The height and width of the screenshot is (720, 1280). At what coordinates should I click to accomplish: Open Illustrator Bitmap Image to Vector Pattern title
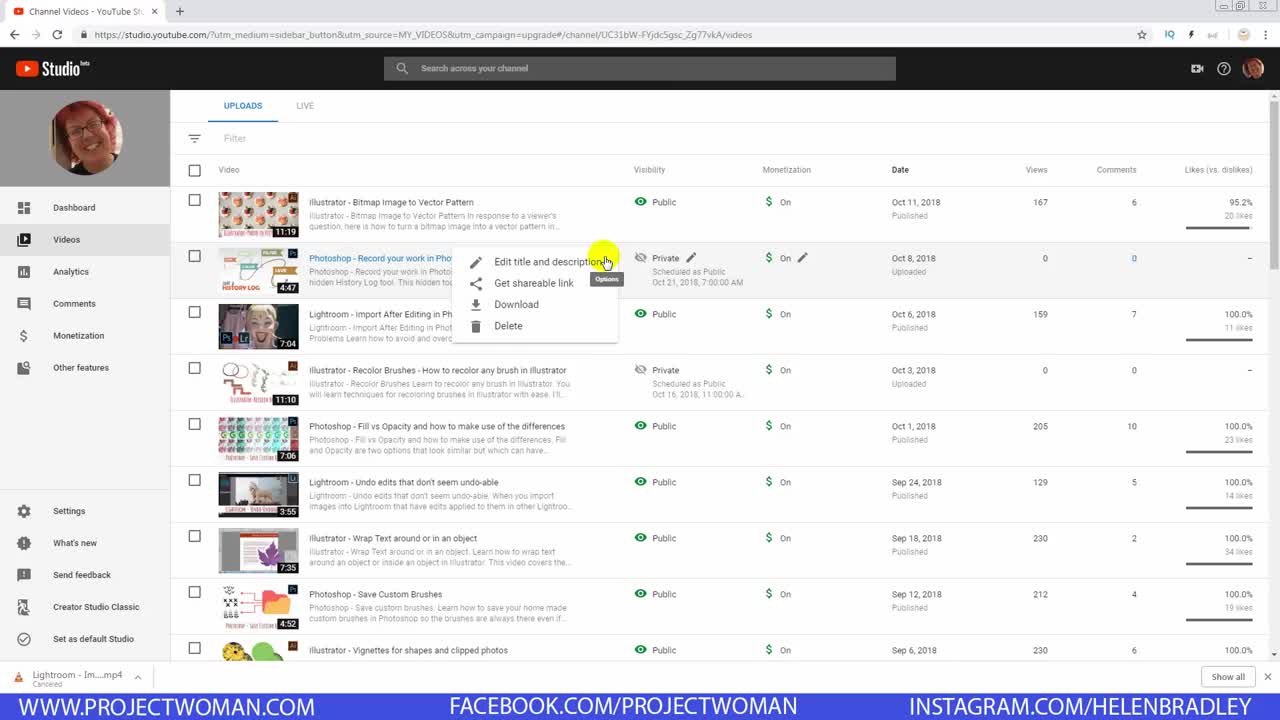(x=391, y=202)
